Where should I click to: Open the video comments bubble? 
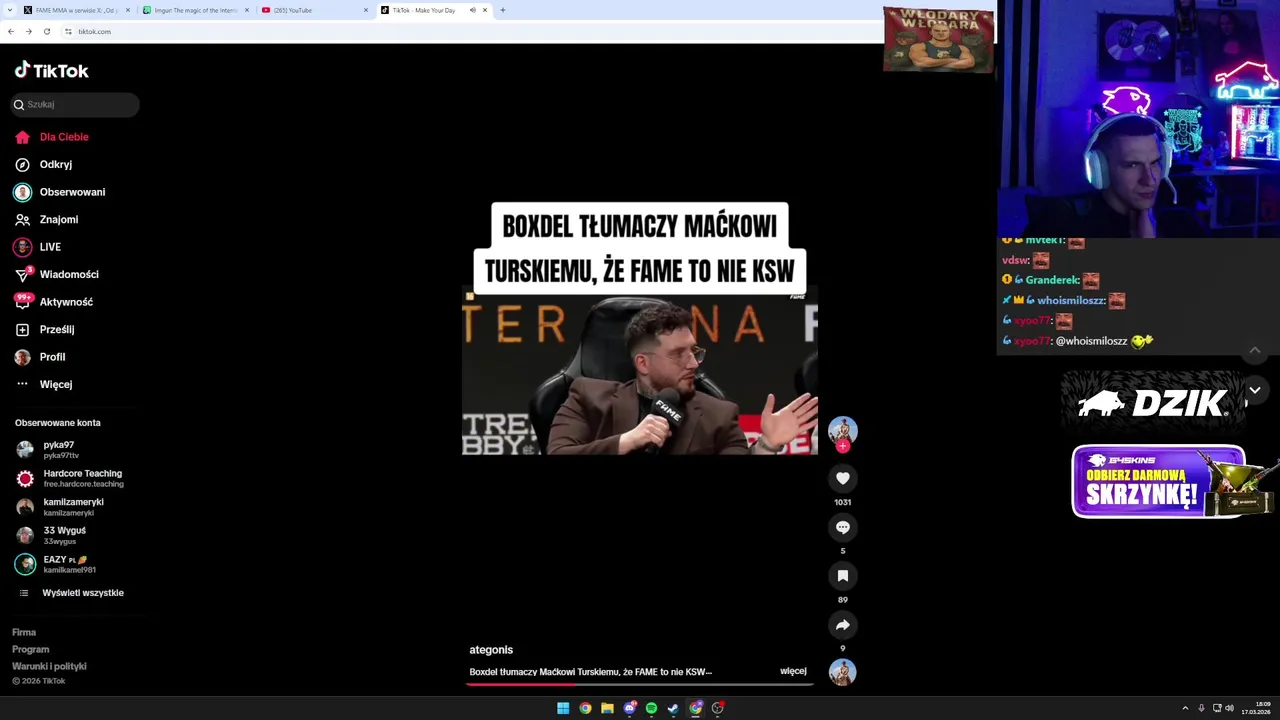point(843,527)
